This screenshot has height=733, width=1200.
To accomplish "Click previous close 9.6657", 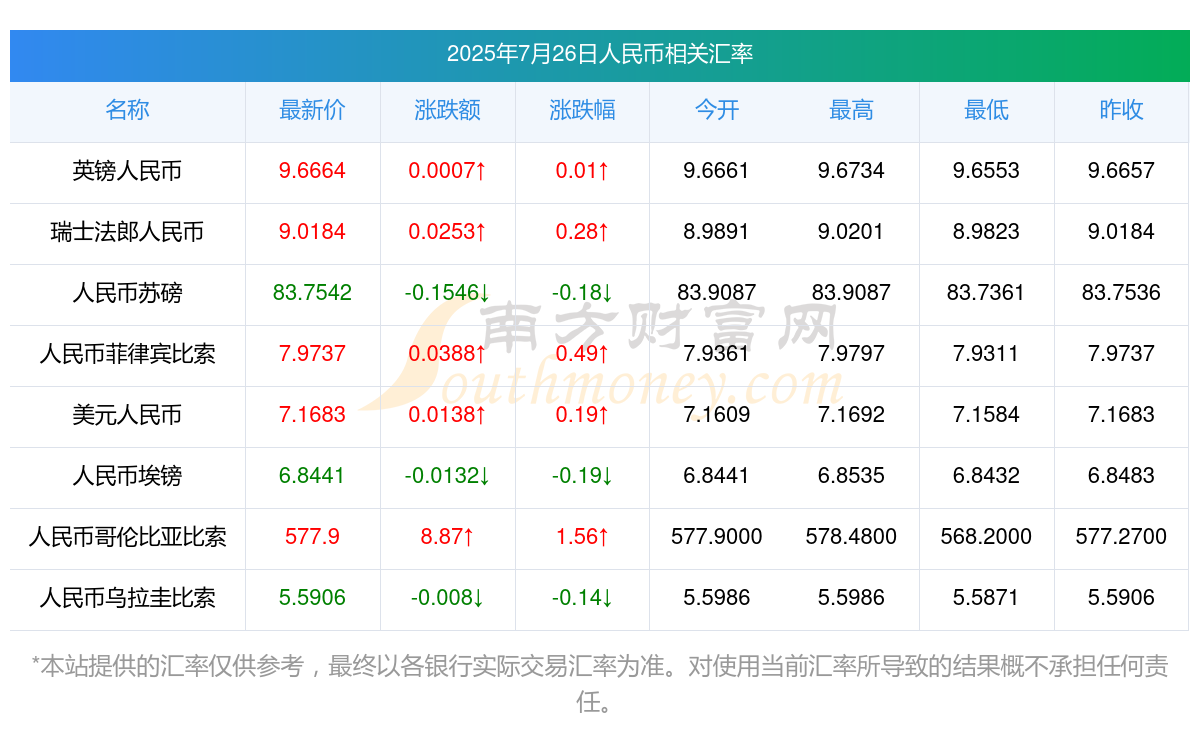I will click(x=1122, y=171).
